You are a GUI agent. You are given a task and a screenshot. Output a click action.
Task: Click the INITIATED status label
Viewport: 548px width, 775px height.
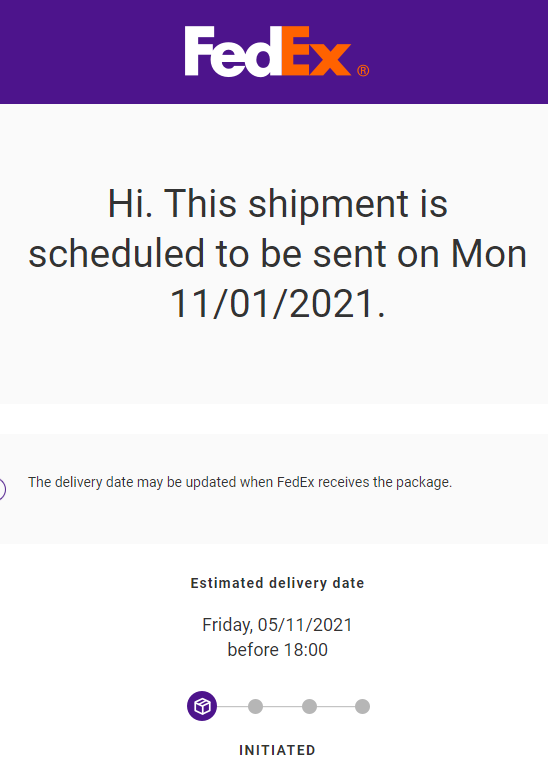click(x=277, y=750)
